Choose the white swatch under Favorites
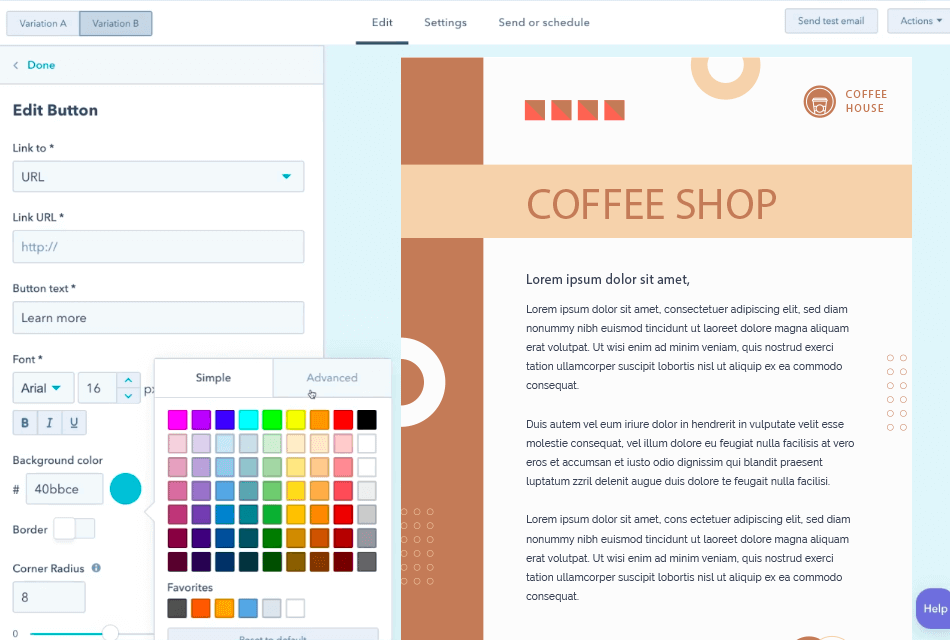Image resolution: width=950 pixels, height=640 pixels. [295, 608]
